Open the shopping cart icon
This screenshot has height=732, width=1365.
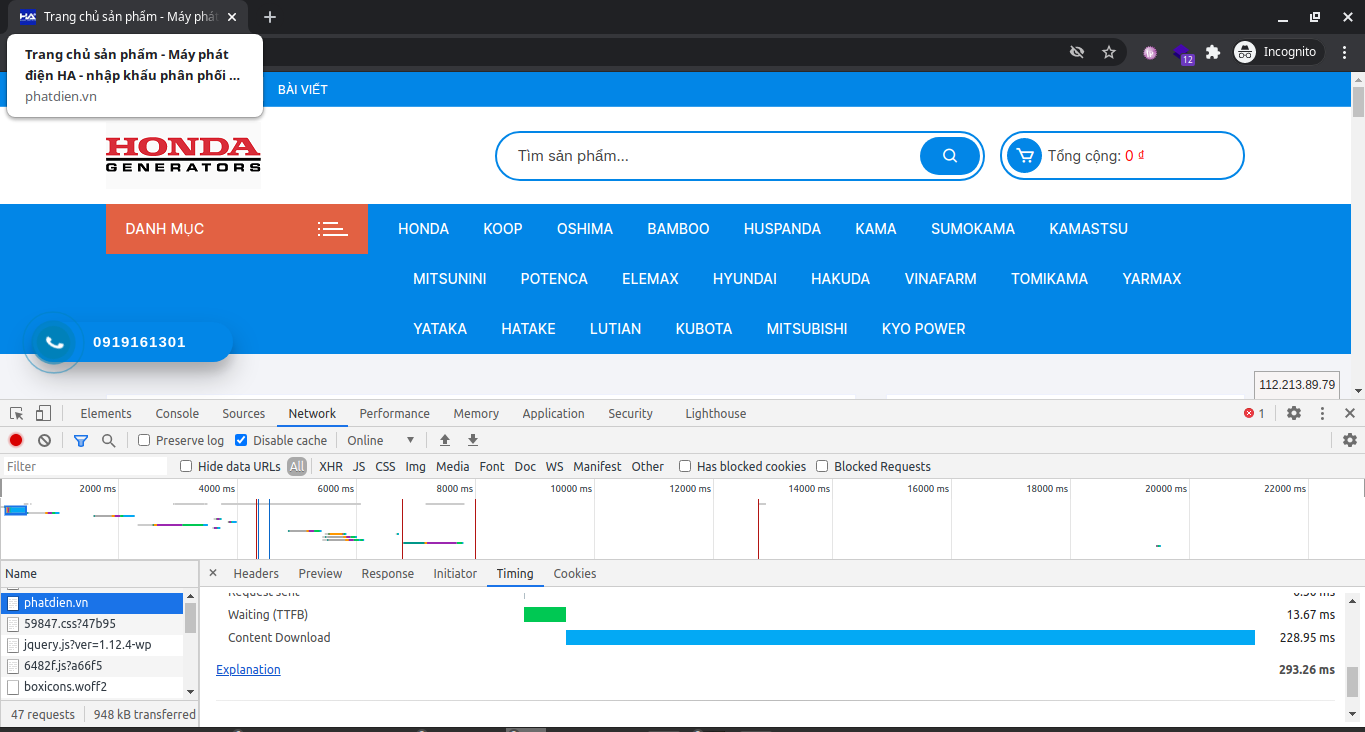(x=1023, y=156)
